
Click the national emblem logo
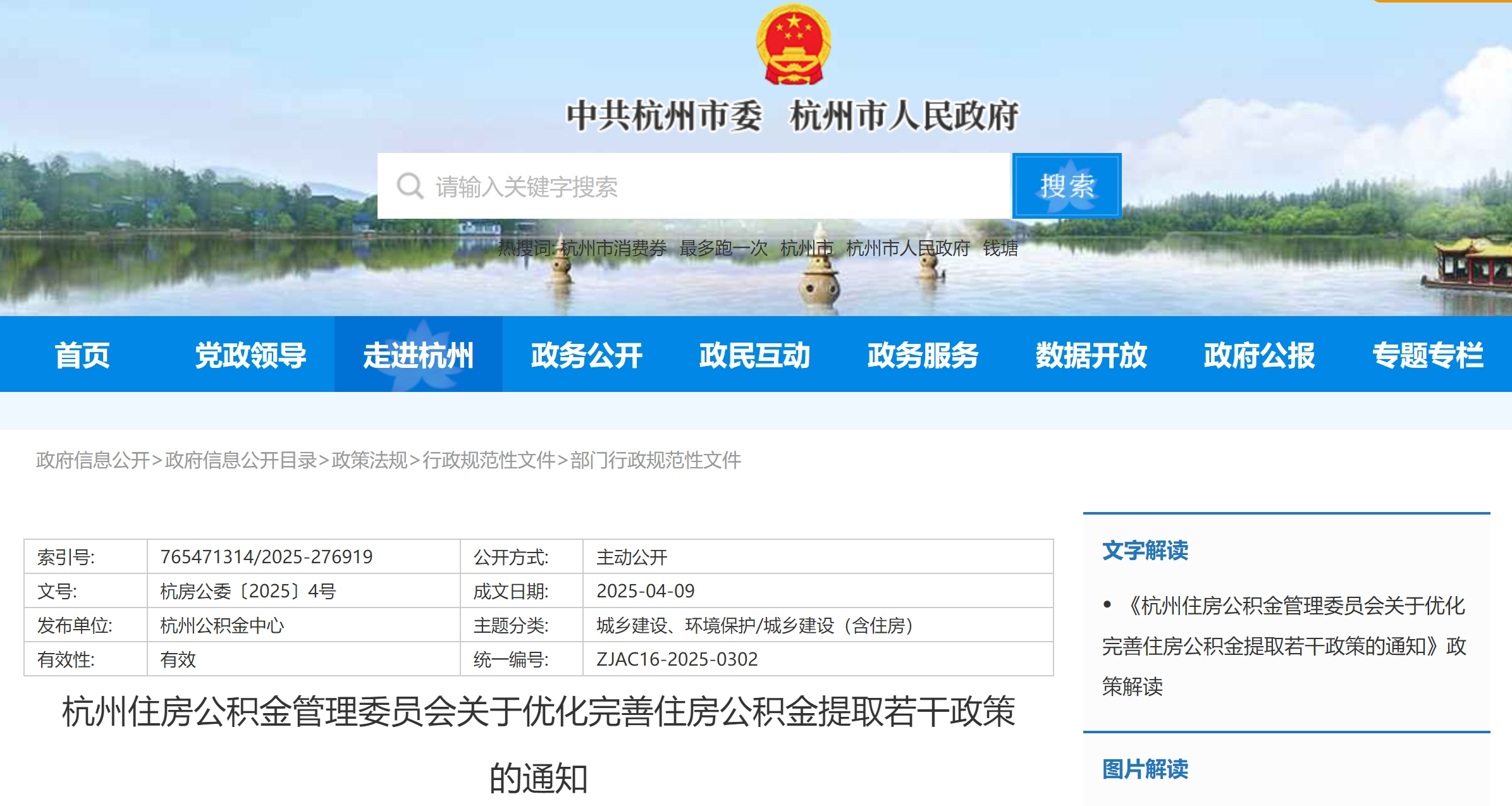click(x=793, y=44)
